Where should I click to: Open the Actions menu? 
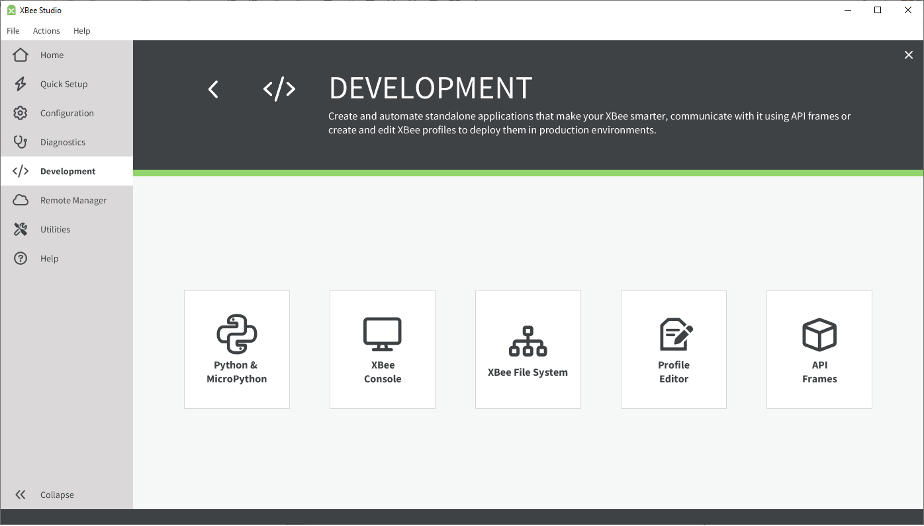tap(46, 31)
